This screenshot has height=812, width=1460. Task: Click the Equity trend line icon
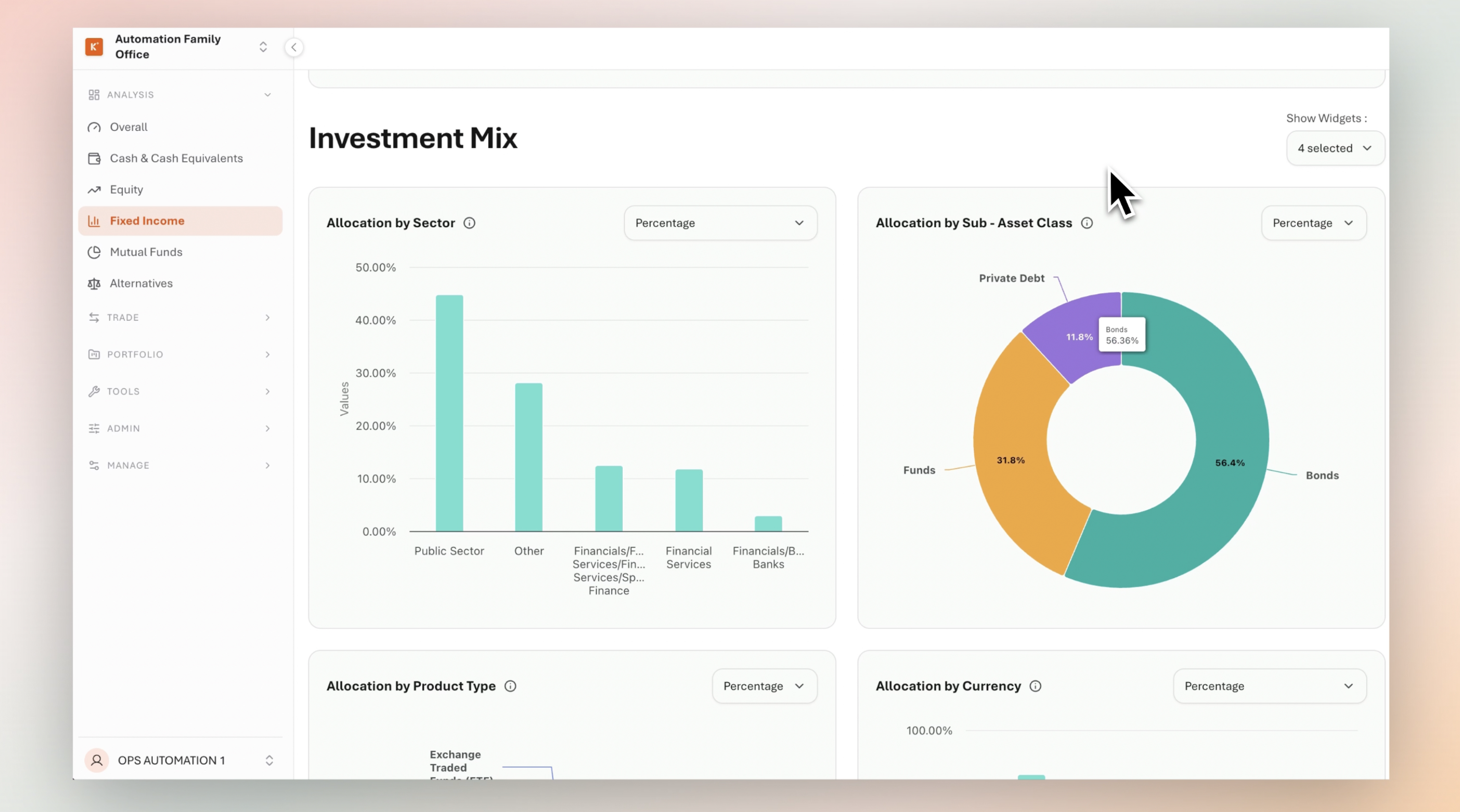pyautogui.click(x=94, y=190)
